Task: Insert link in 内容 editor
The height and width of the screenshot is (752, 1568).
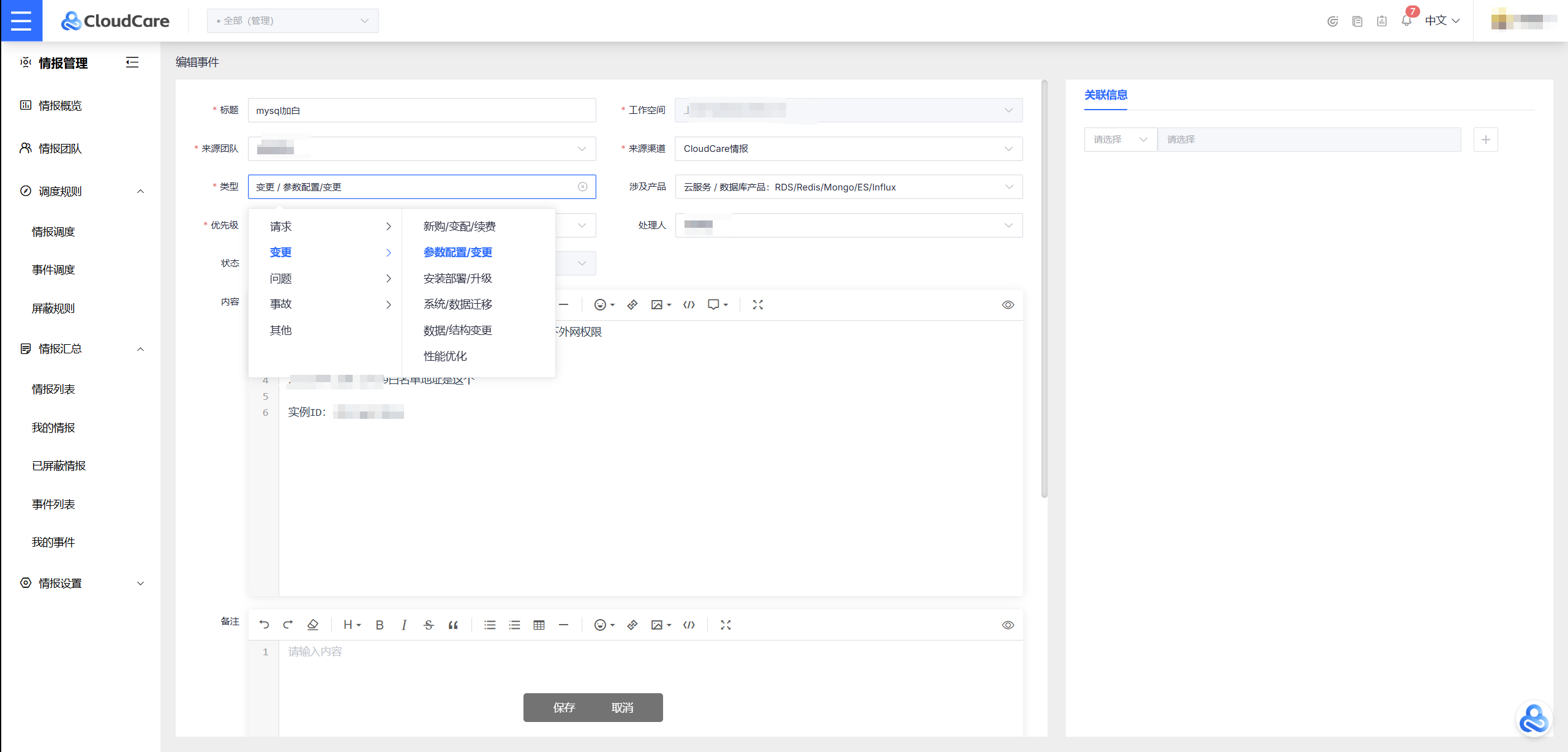Action: point(632,305)
